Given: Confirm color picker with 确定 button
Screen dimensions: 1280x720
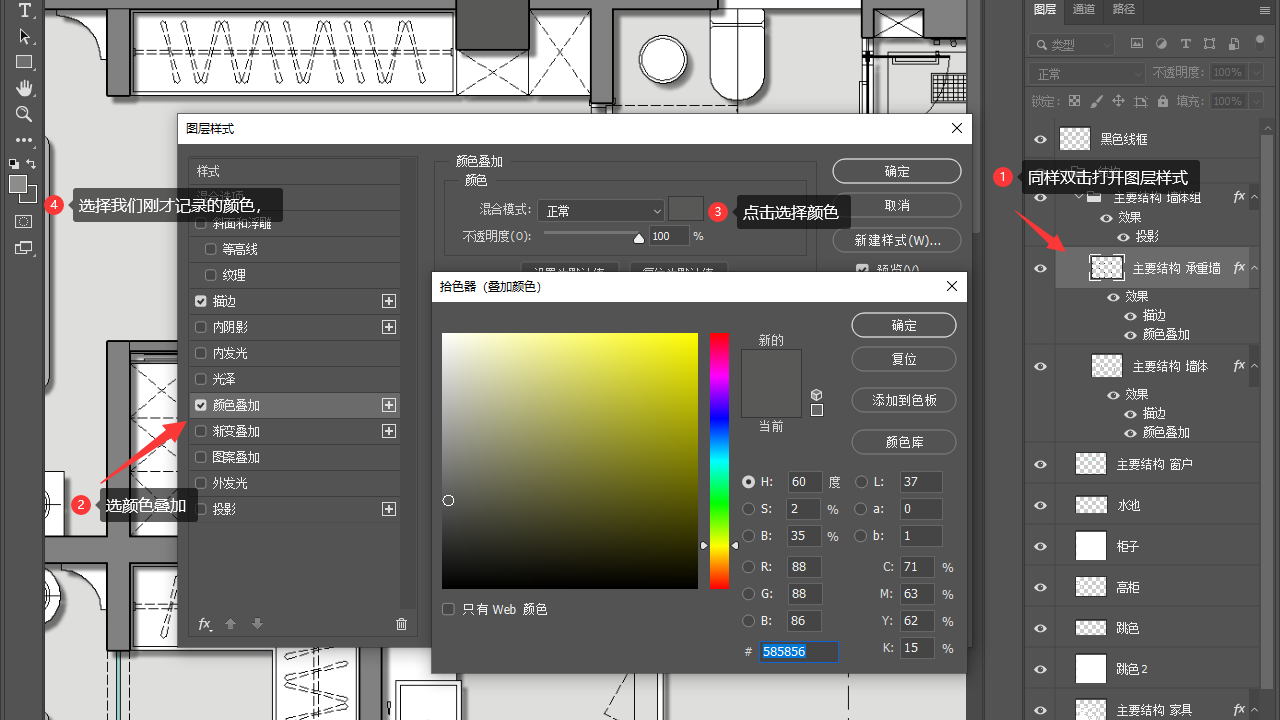Looking at the screenshot, I should (904, 326).
